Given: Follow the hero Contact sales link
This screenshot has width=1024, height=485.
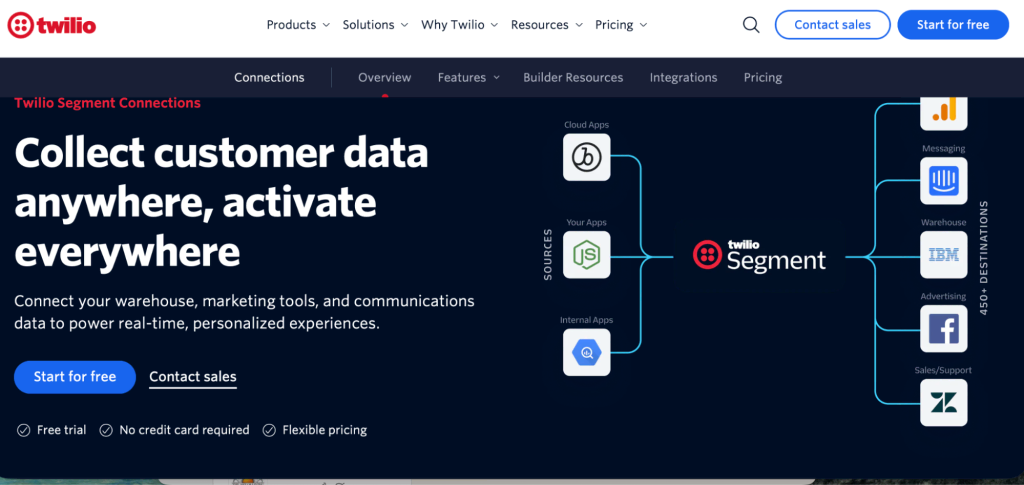Looking at the screenshot, I should coord(193,377).
